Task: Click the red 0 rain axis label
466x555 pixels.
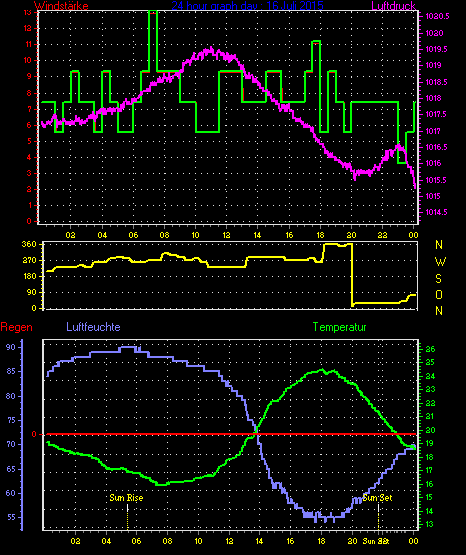Action: coord(34,434)
